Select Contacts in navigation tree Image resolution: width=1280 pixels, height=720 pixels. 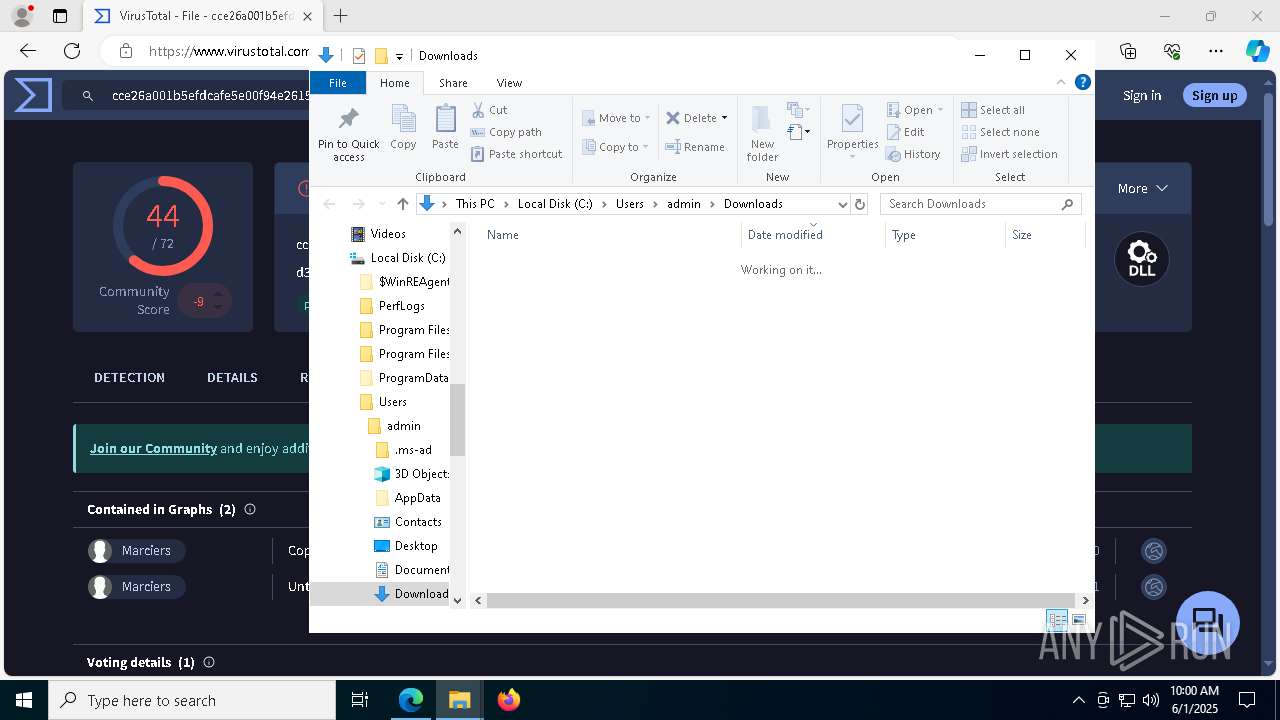[418, 522]
